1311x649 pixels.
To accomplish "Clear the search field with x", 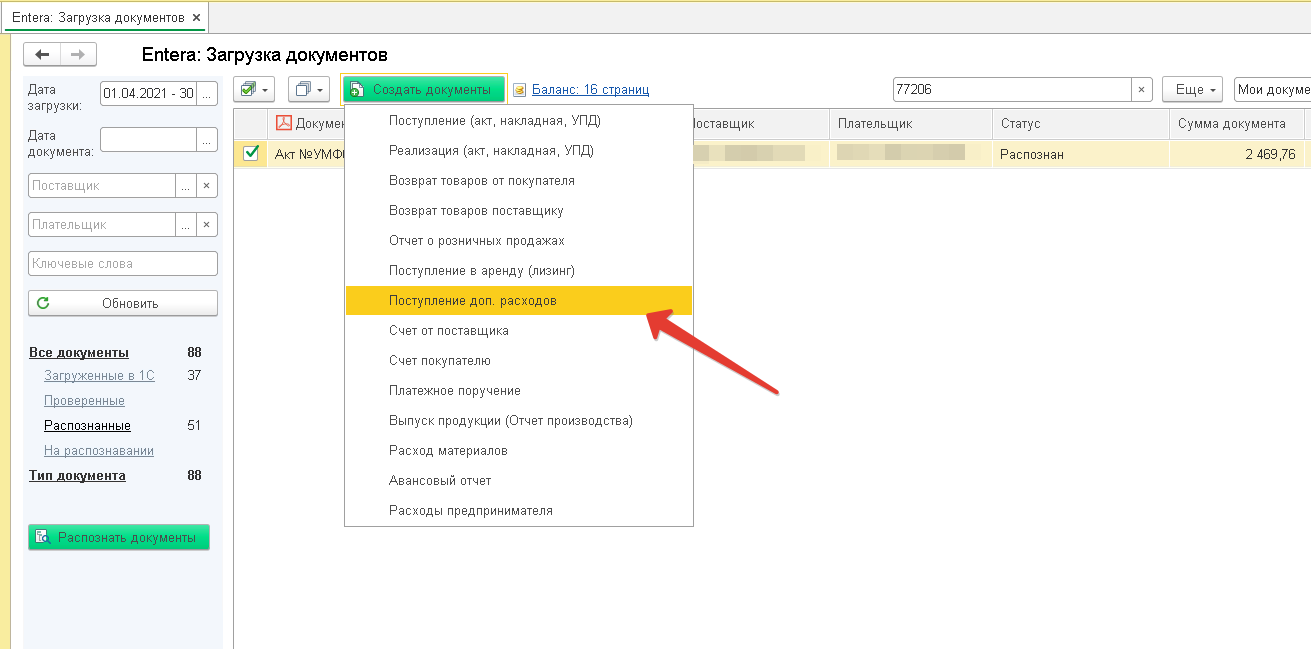I will 1142,90.
